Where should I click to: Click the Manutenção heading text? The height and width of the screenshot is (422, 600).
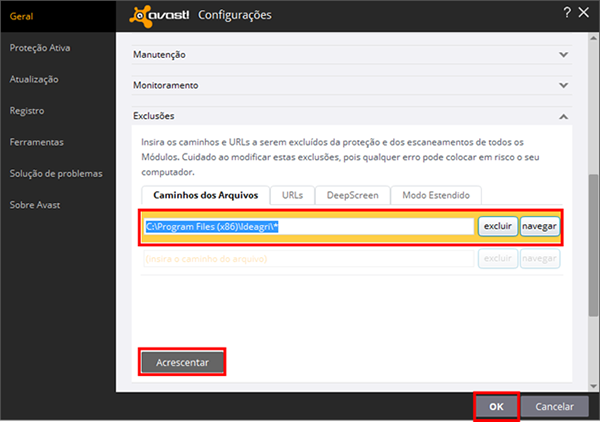click(x=159, y=55)
